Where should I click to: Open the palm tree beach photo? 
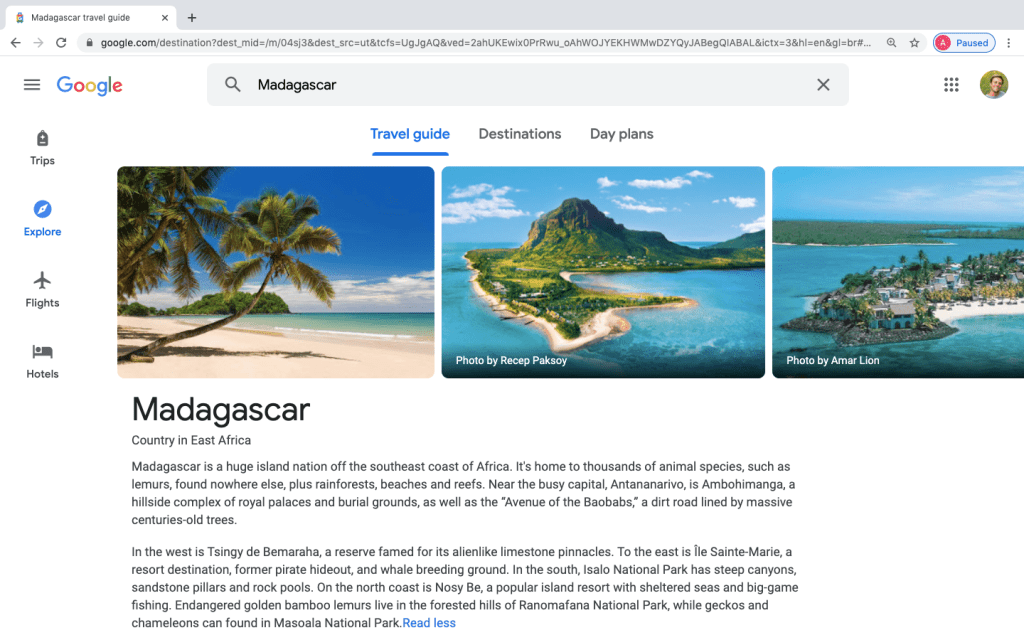276,272
